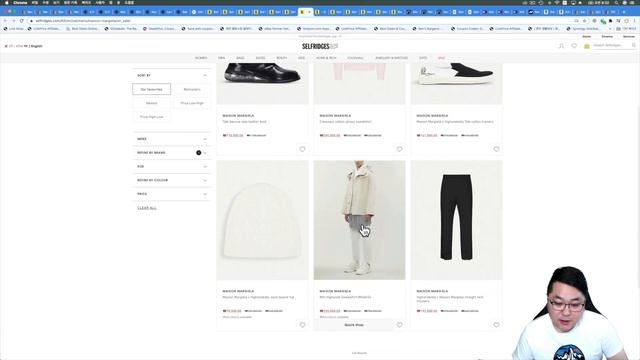640x360 pixels.
Task: Open the black leather boot image
Action: click(x=262, y=84)
